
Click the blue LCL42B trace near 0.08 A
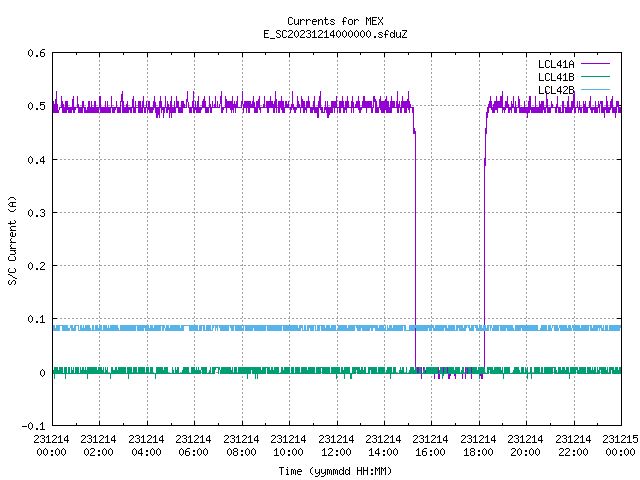[x=337, y=328]
